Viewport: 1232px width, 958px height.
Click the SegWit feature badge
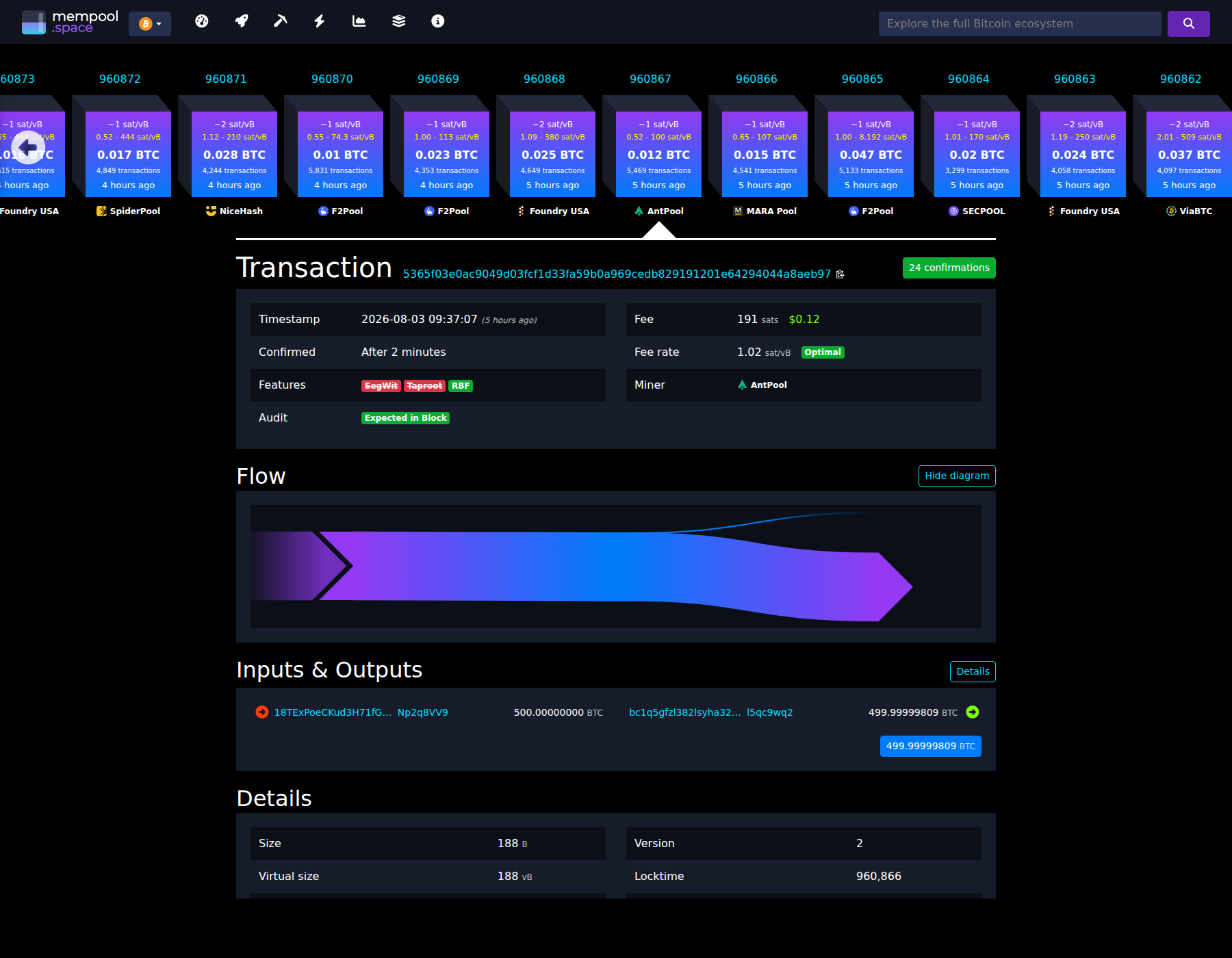coord(381,386)
